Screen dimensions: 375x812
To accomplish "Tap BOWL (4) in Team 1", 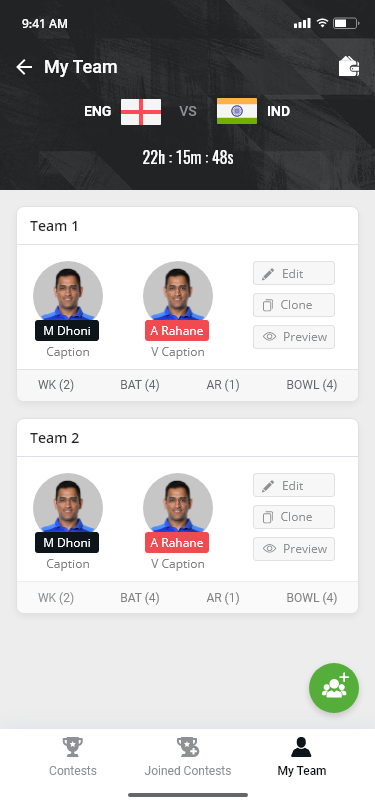I will pos(312,385).
